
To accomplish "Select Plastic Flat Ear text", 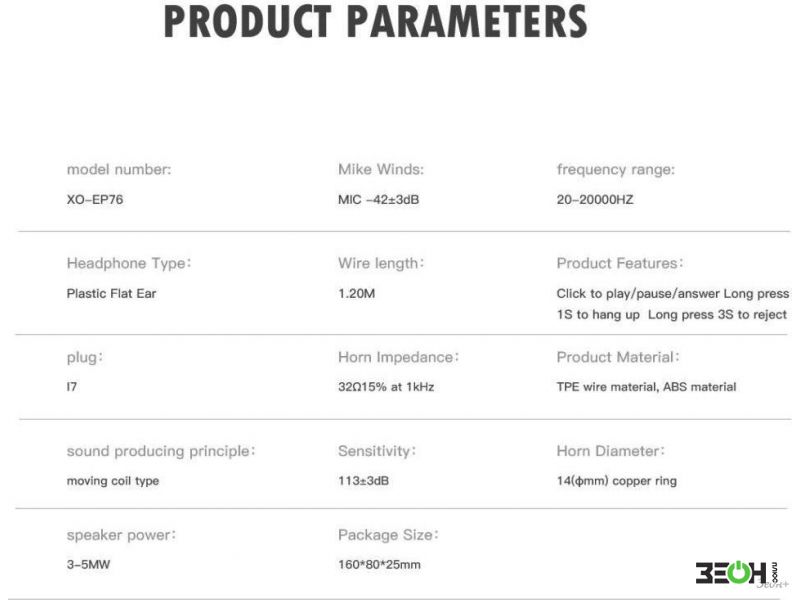I will pos(111,293).
